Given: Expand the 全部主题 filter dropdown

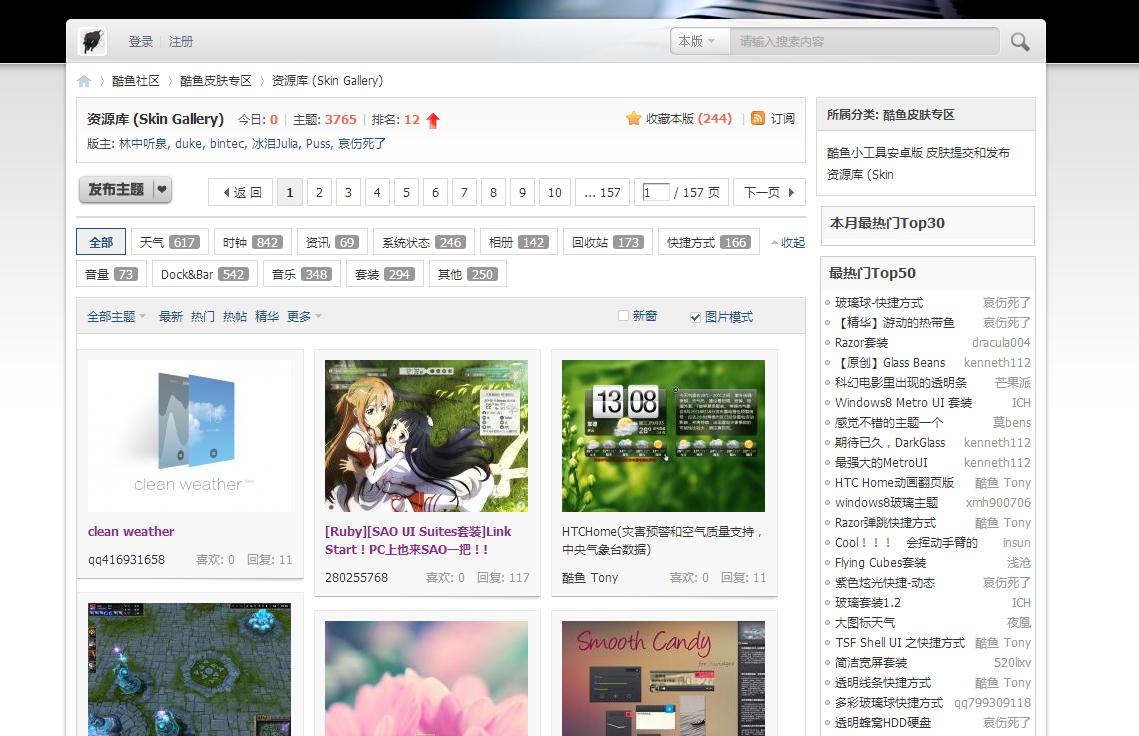Looking at the screenshot, I should tap(116, 317).
